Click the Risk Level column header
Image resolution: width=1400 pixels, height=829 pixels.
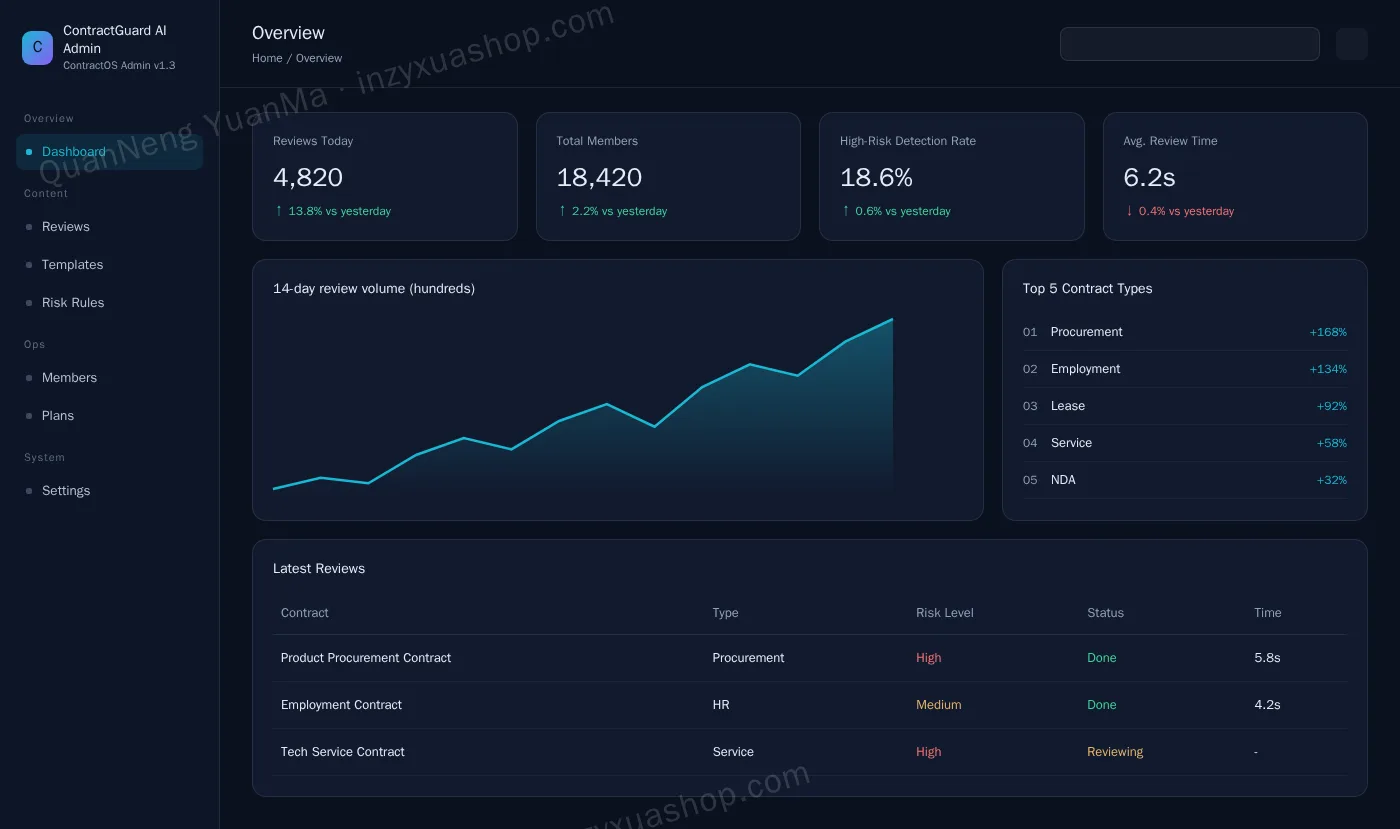click(945, 613)
